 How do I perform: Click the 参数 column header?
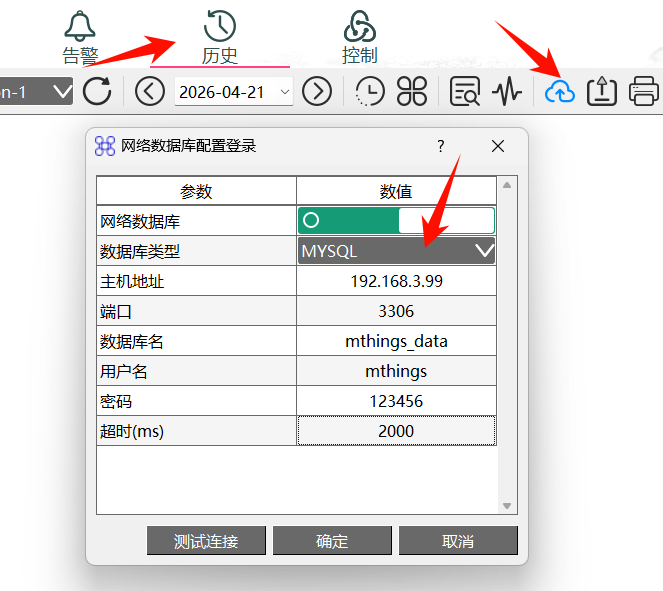pyautogui.click(x=196, y=191)
